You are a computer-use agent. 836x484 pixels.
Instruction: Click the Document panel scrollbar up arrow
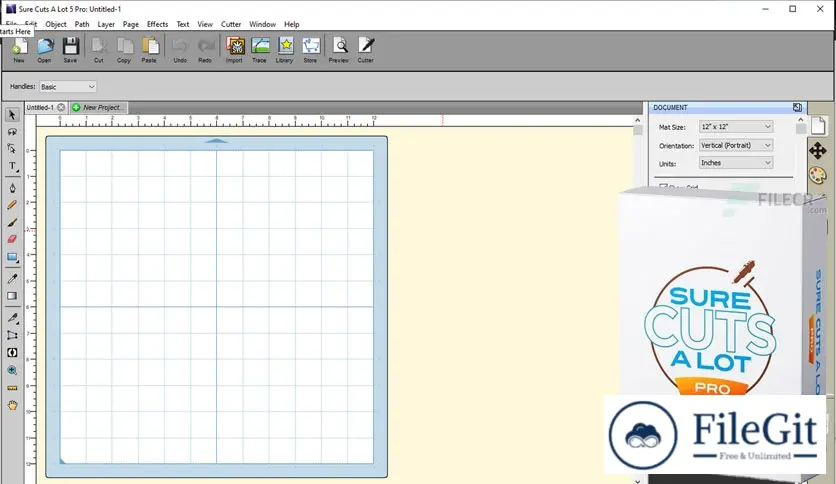[800, 120]
